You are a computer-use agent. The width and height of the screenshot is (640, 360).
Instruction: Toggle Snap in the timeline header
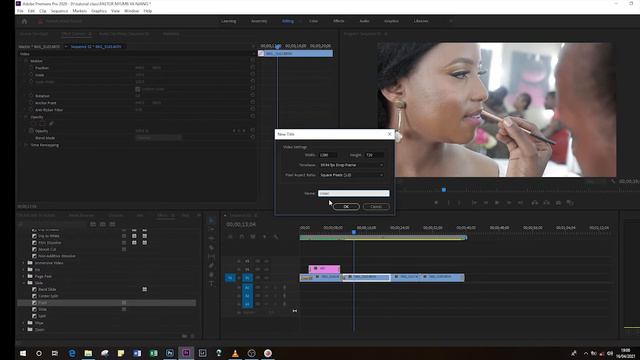point(242,236)
